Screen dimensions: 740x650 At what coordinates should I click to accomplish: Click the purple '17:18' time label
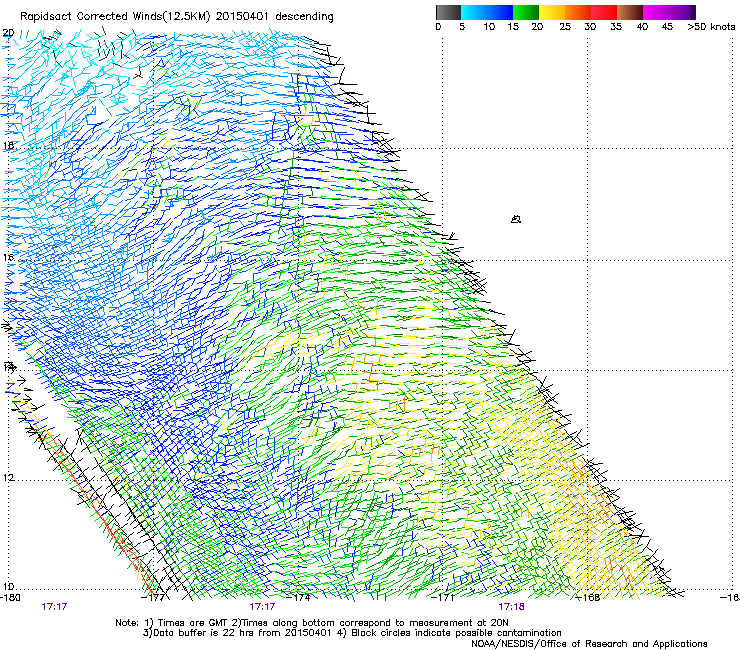coord(511,607)
